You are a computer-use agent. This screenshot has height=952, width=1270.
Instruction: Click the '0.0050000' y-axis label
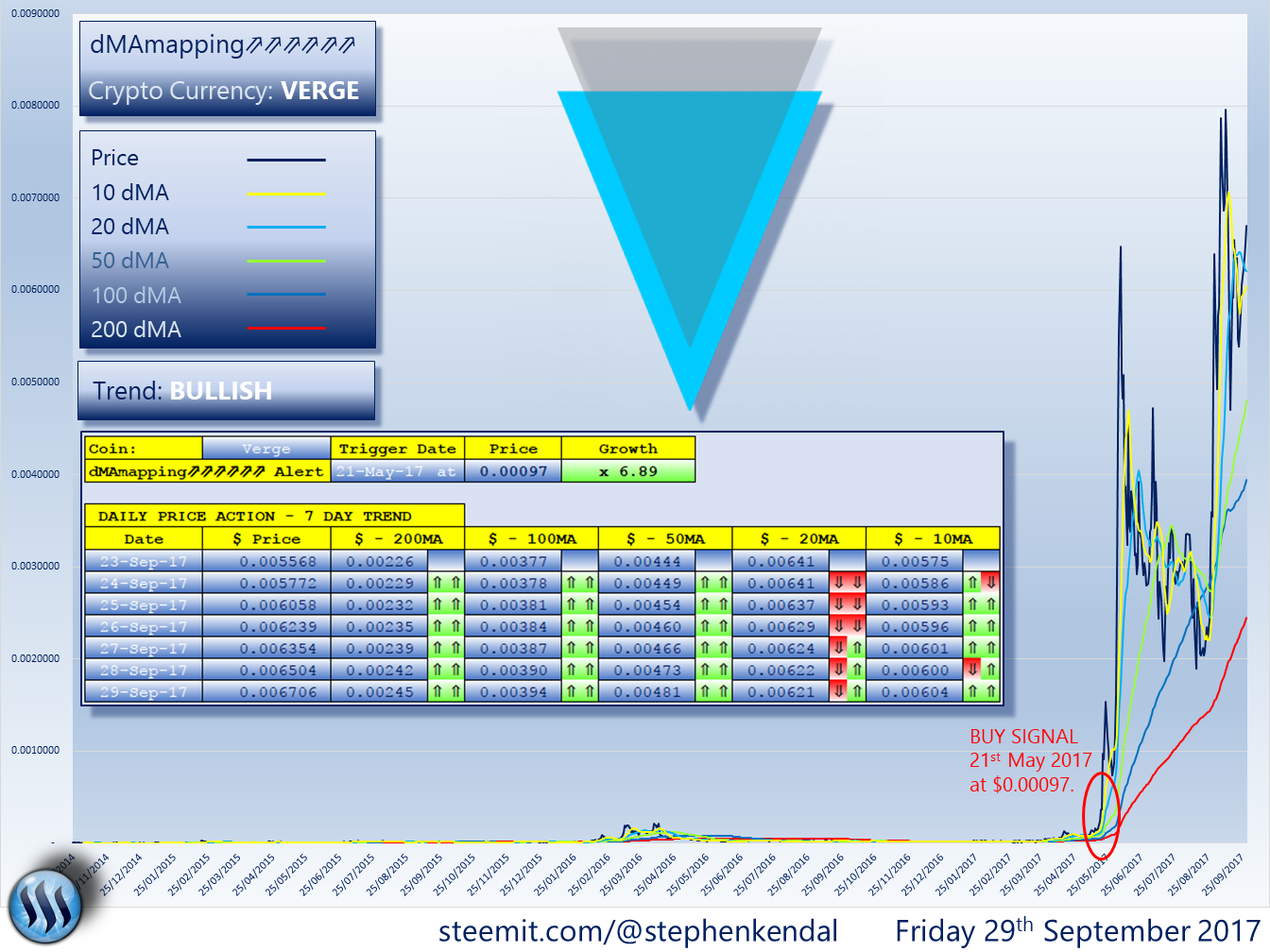point(35,382)
